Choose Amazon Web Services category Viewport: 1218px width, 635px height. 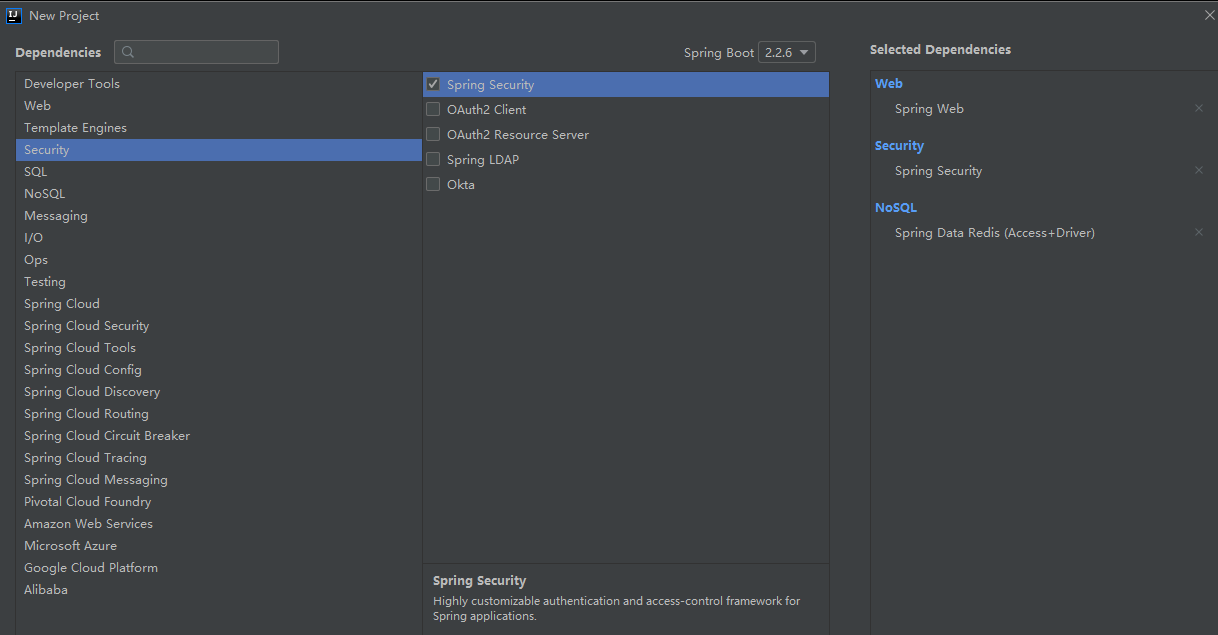[x=219, y=523]
